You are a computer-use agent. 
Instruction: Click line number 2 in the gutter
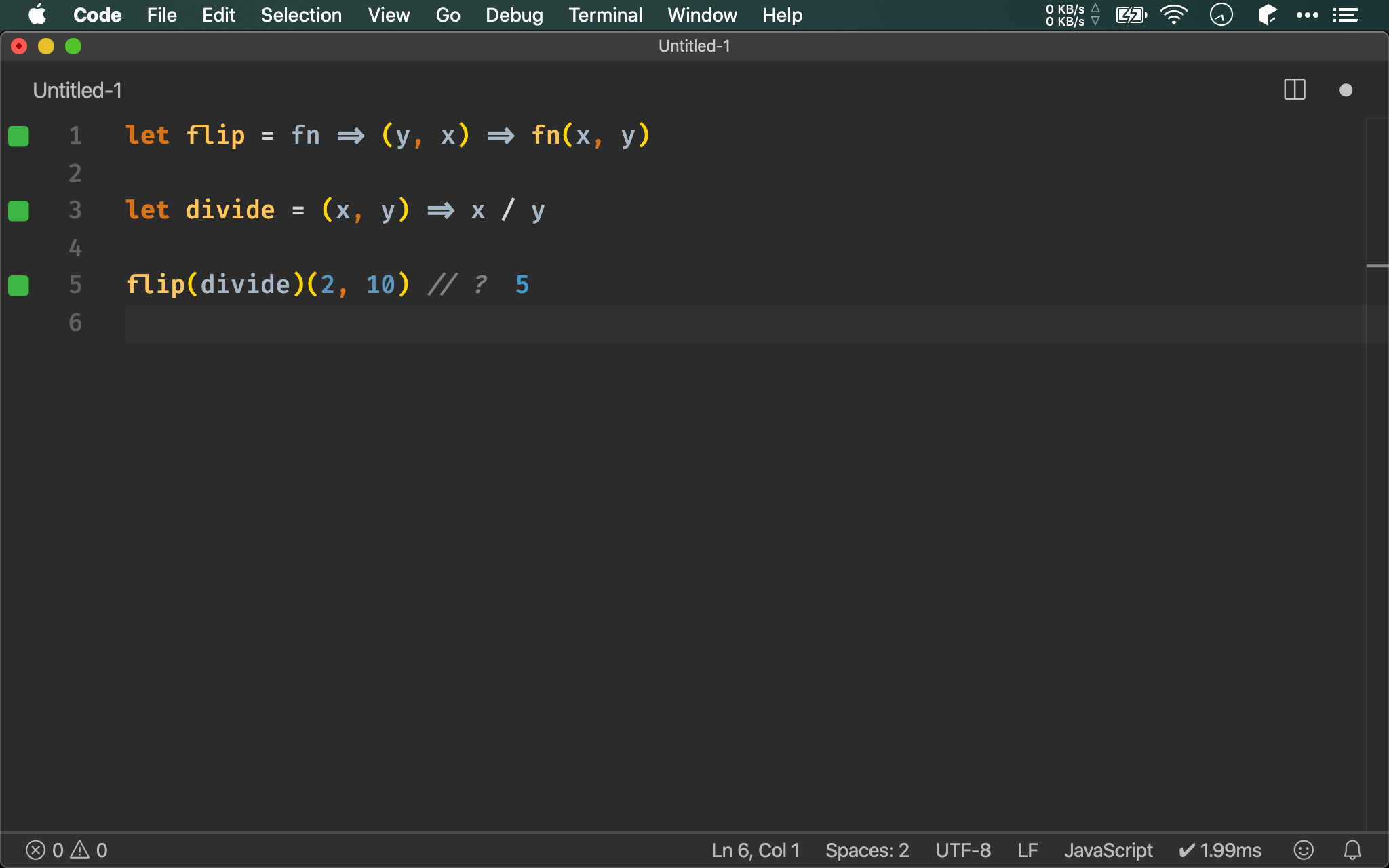tap(75, 173)
